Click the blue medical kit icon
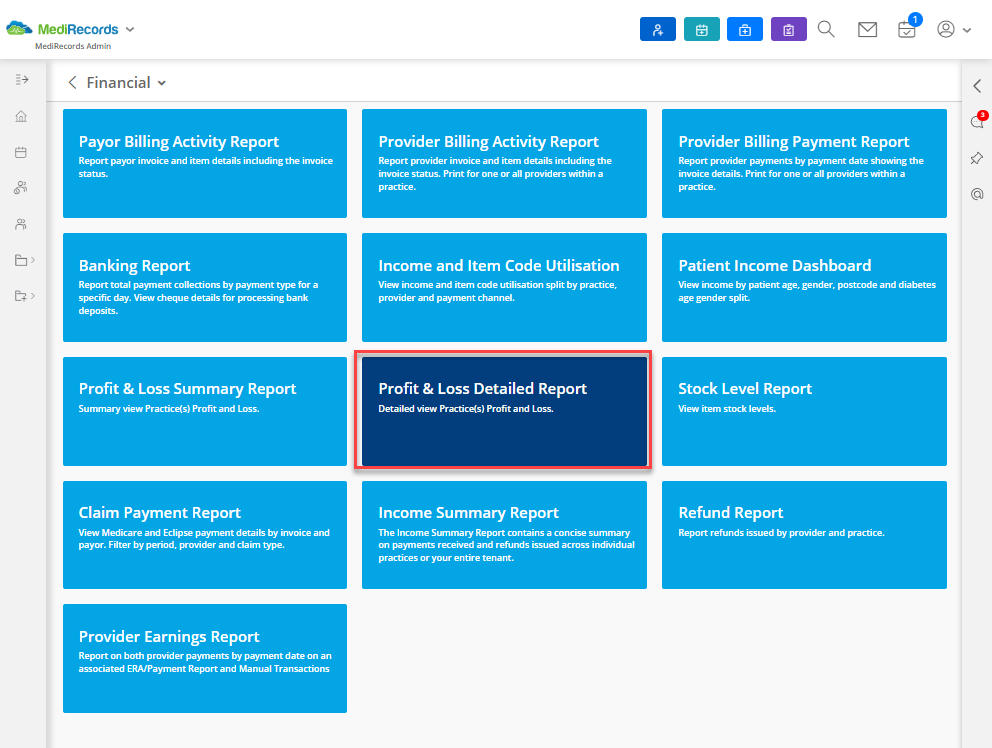Image resolution: width=992 pixels, height=748 pixels. click(745, 29)
